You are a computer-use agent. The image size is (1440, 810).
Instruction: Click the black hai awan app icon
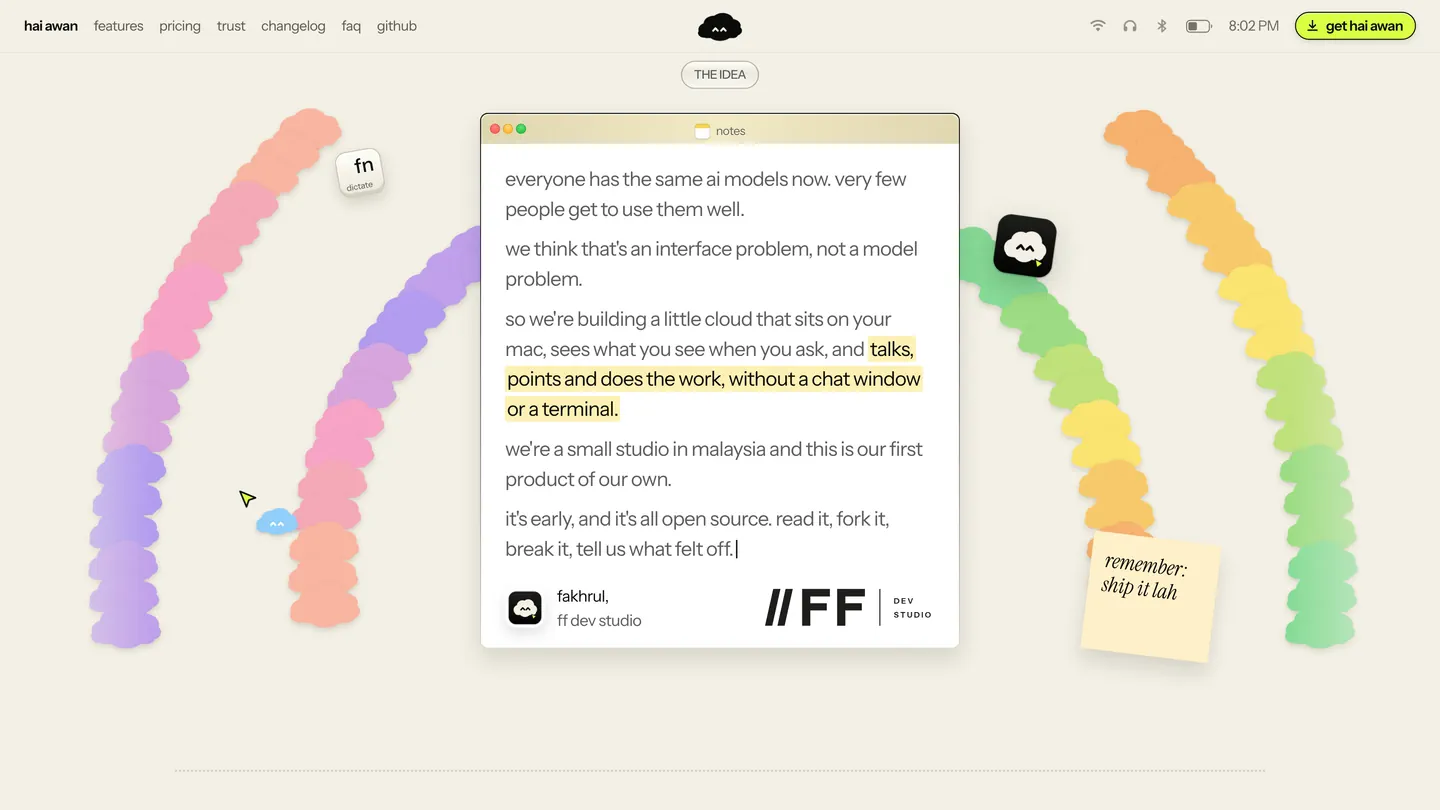coord(1025,246)
